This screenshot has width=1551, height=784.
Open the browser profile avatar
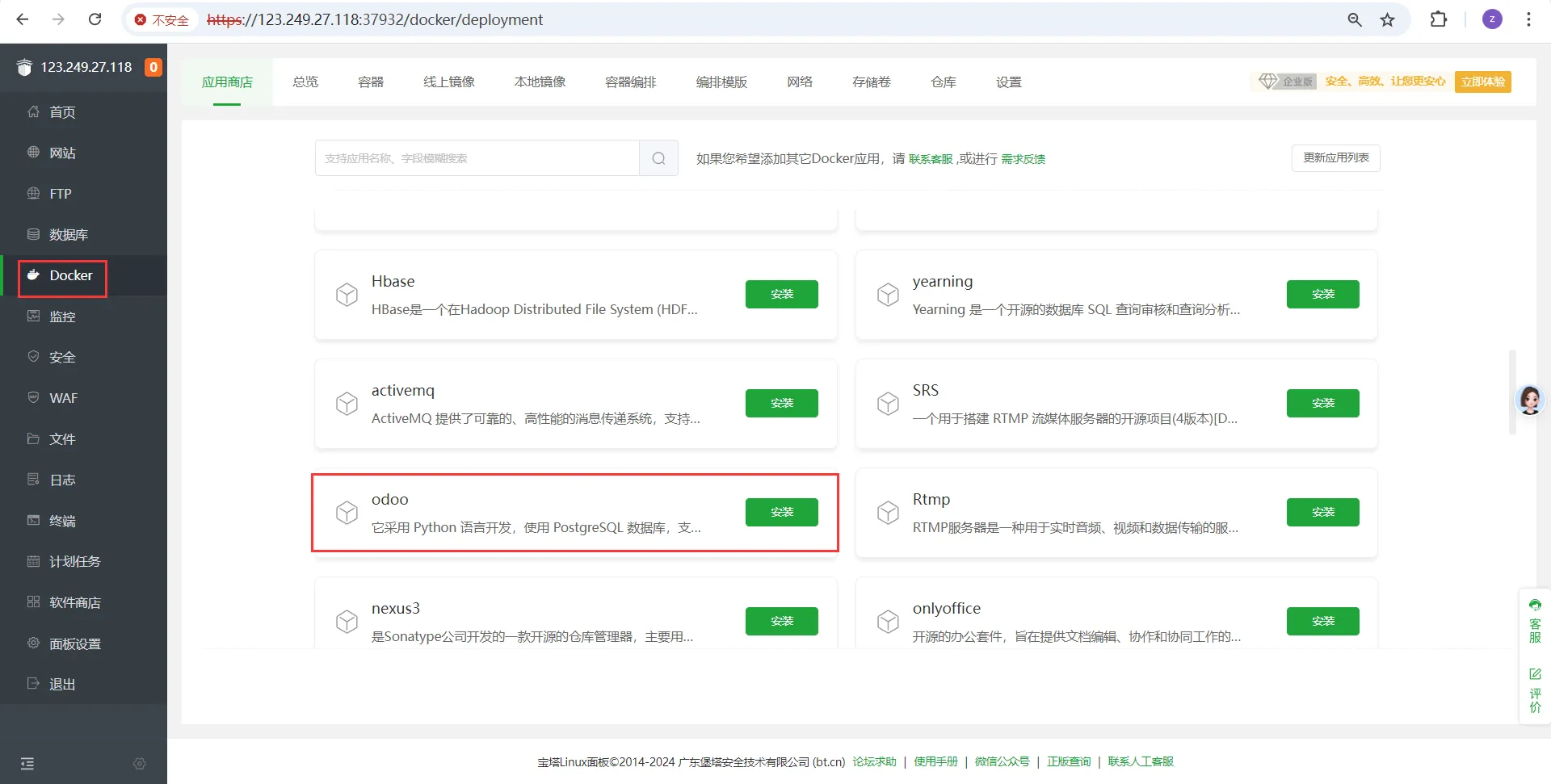(x=1492, y=19)
